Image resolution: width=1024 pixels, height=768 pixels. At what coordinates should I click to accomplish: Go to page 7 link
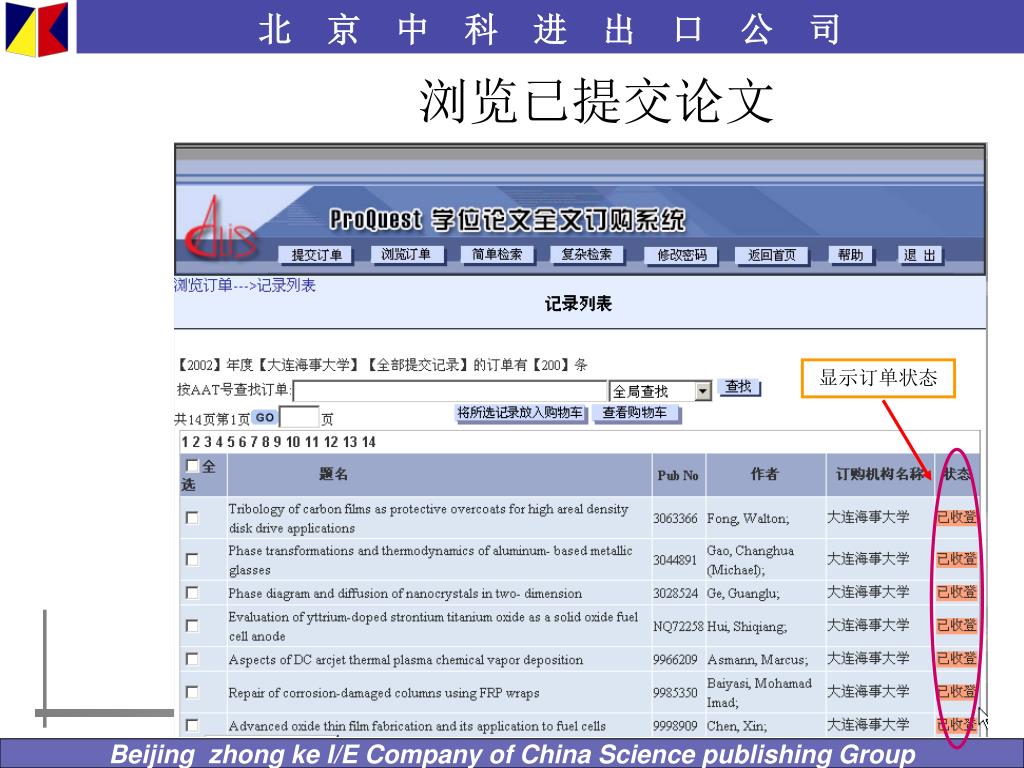tap(253, 442)
